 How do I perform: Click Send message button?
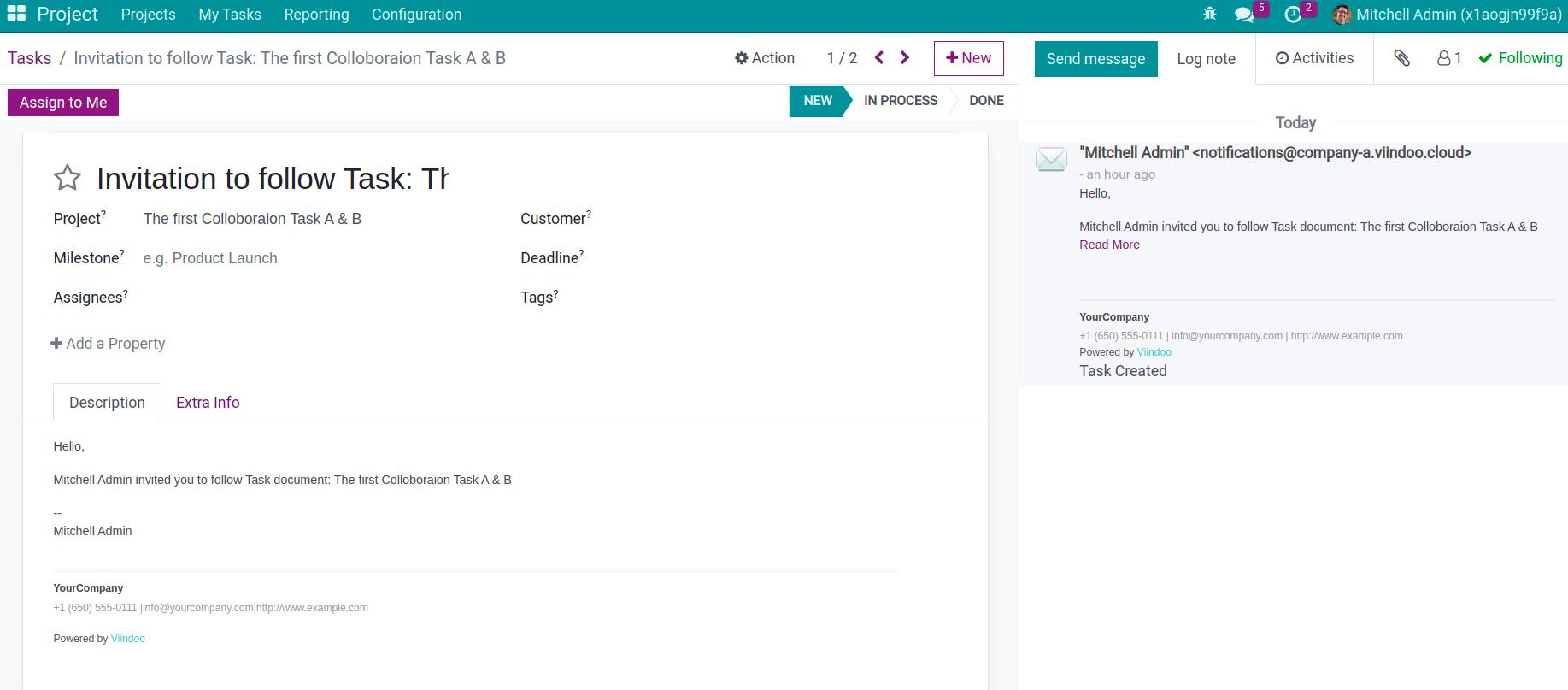(x=1095, y=59)
